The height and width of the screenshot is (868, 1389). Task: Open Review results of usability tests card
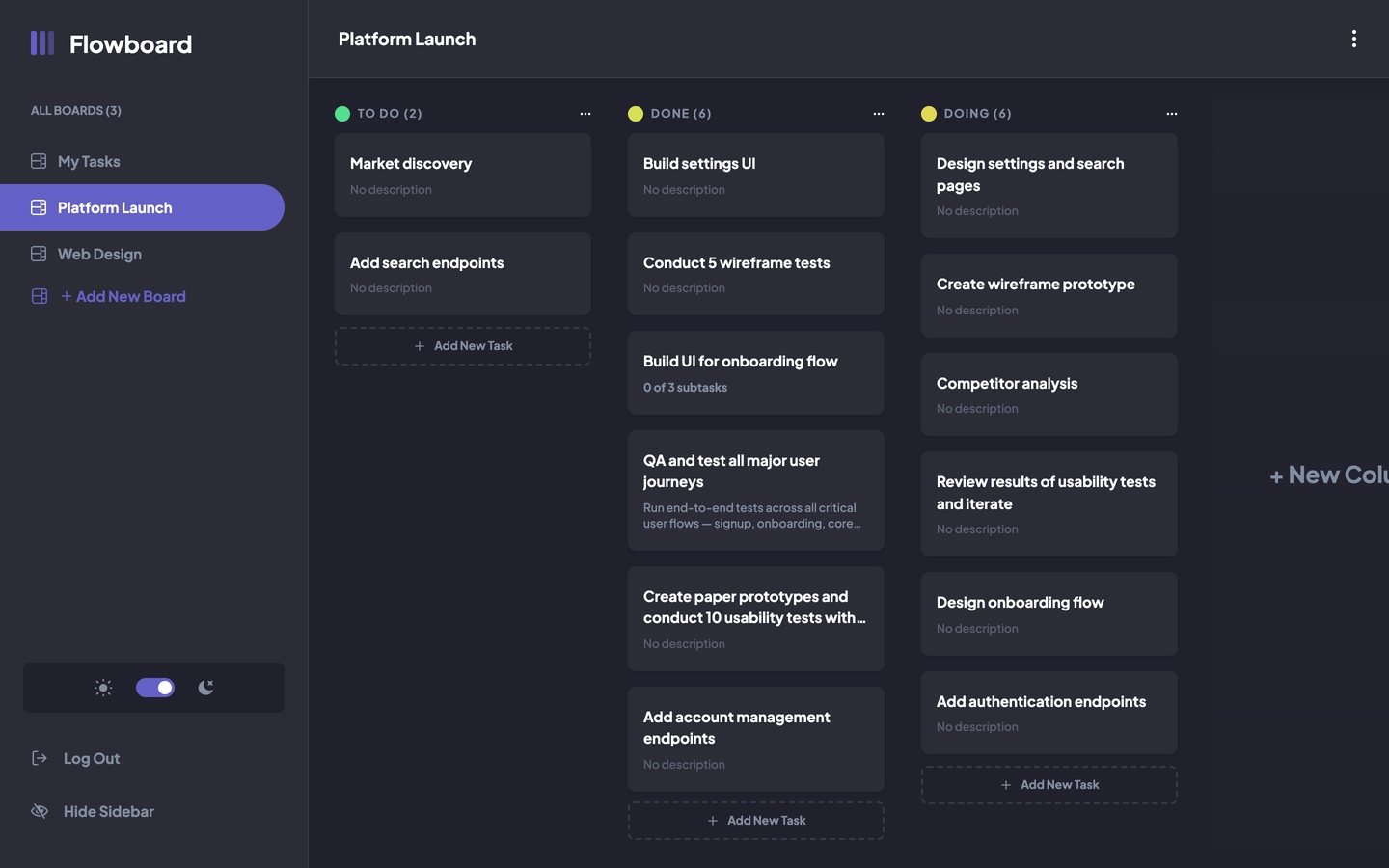click(x=1049, y=504)
